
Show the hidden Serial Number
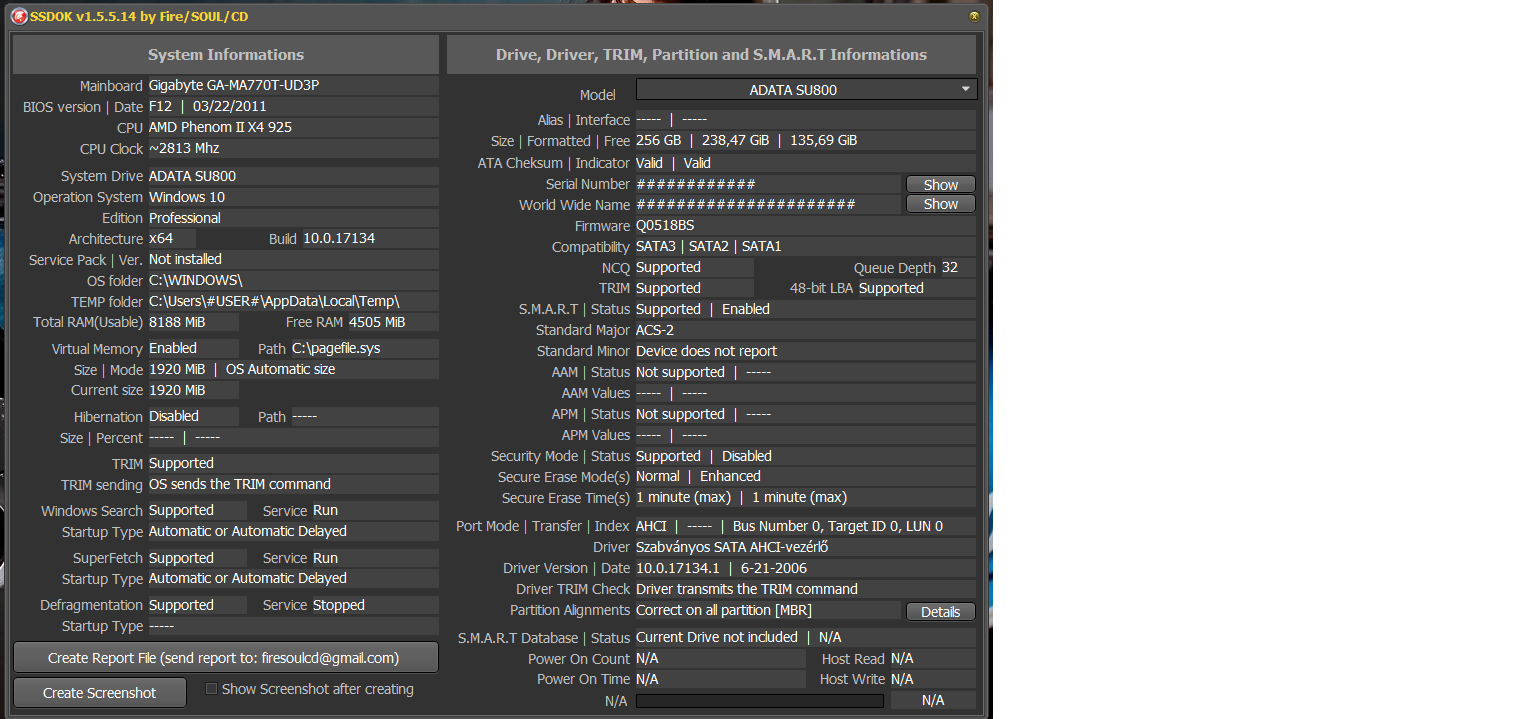[940, 184]
